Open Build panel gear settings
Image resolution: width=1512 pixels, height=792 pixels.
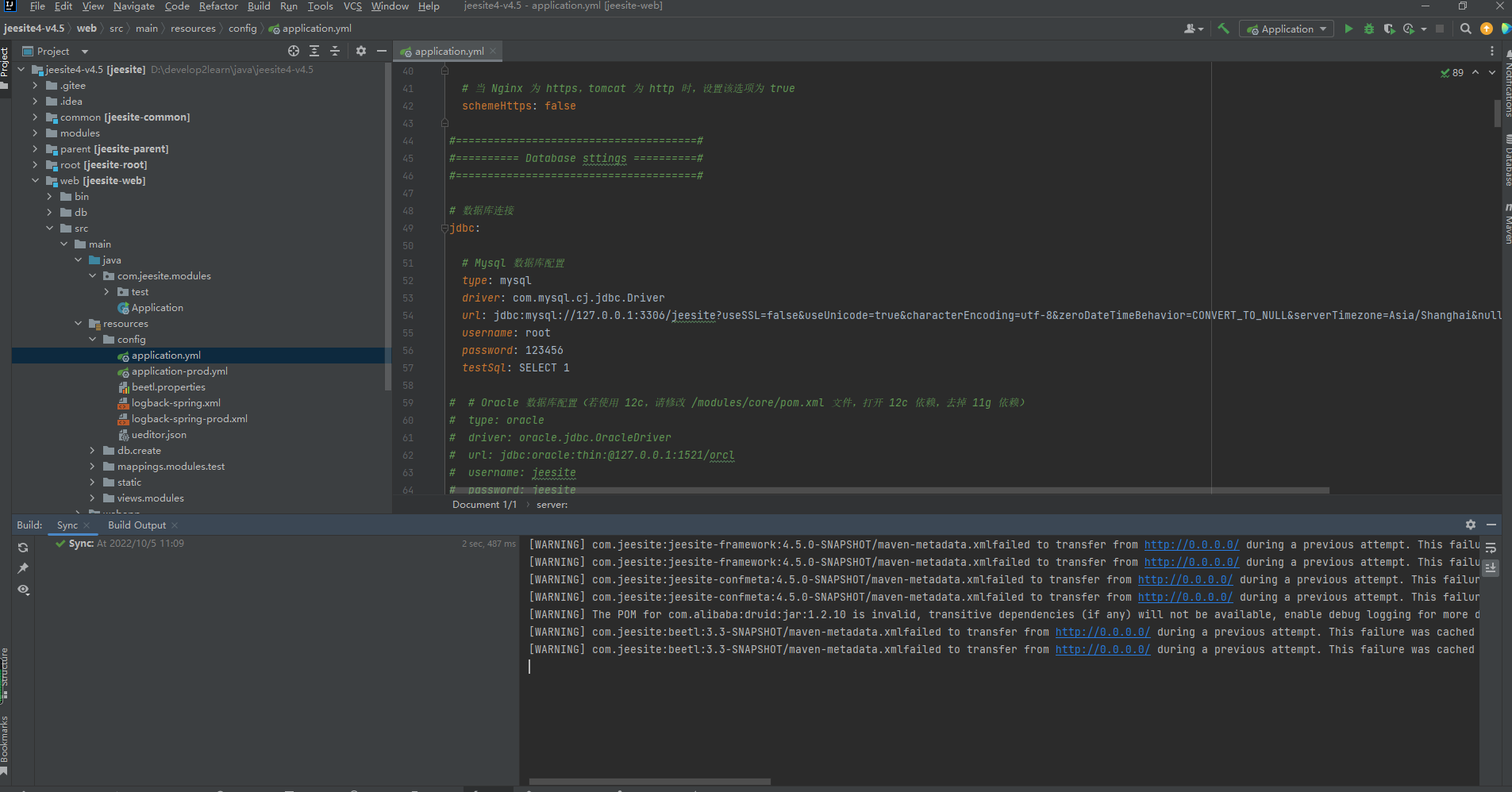point(1471,525)
